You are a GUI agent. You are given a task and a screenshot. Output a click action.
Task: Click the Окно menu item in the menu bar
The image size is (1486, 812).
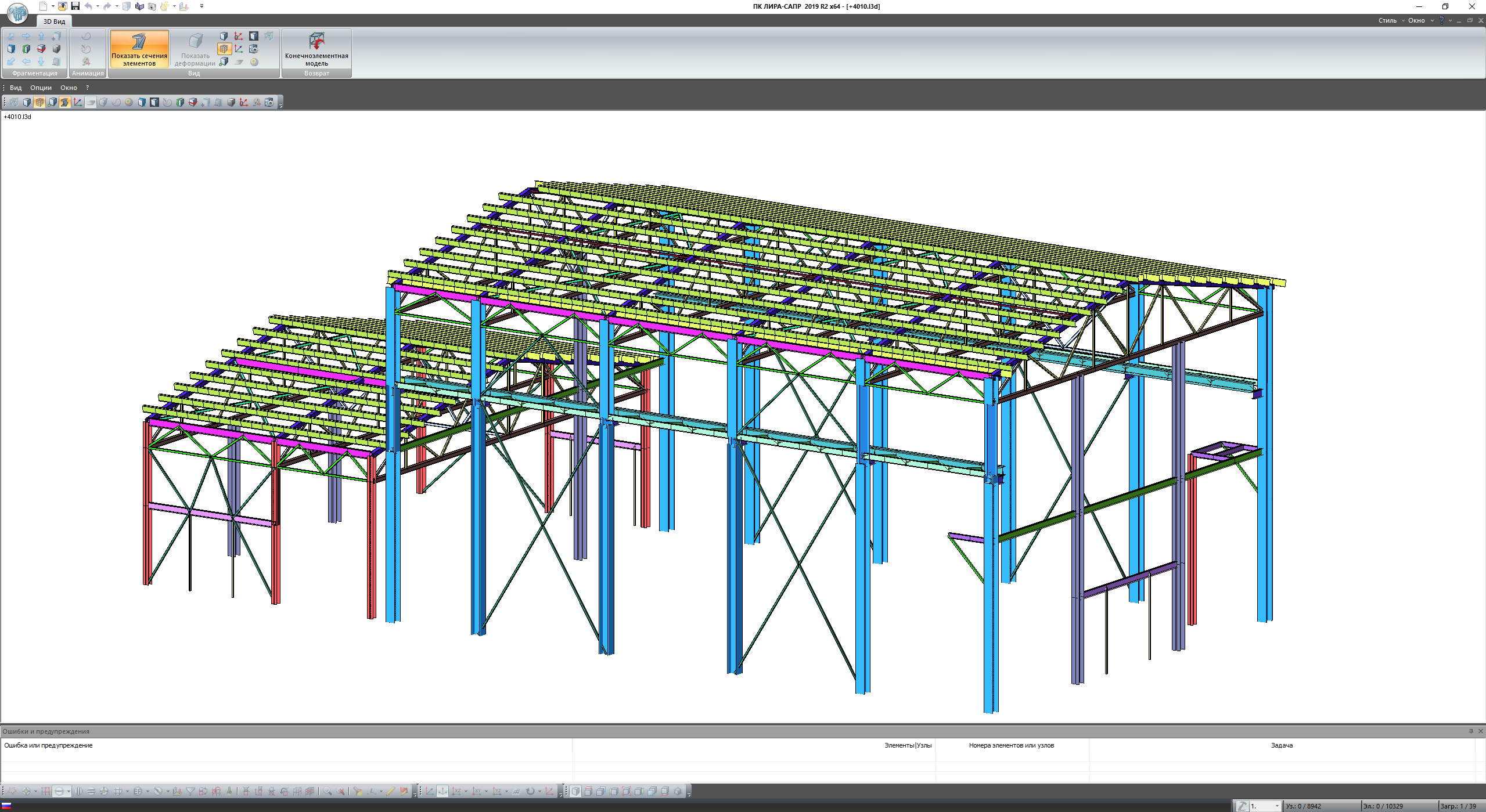(x=69, y=88)
